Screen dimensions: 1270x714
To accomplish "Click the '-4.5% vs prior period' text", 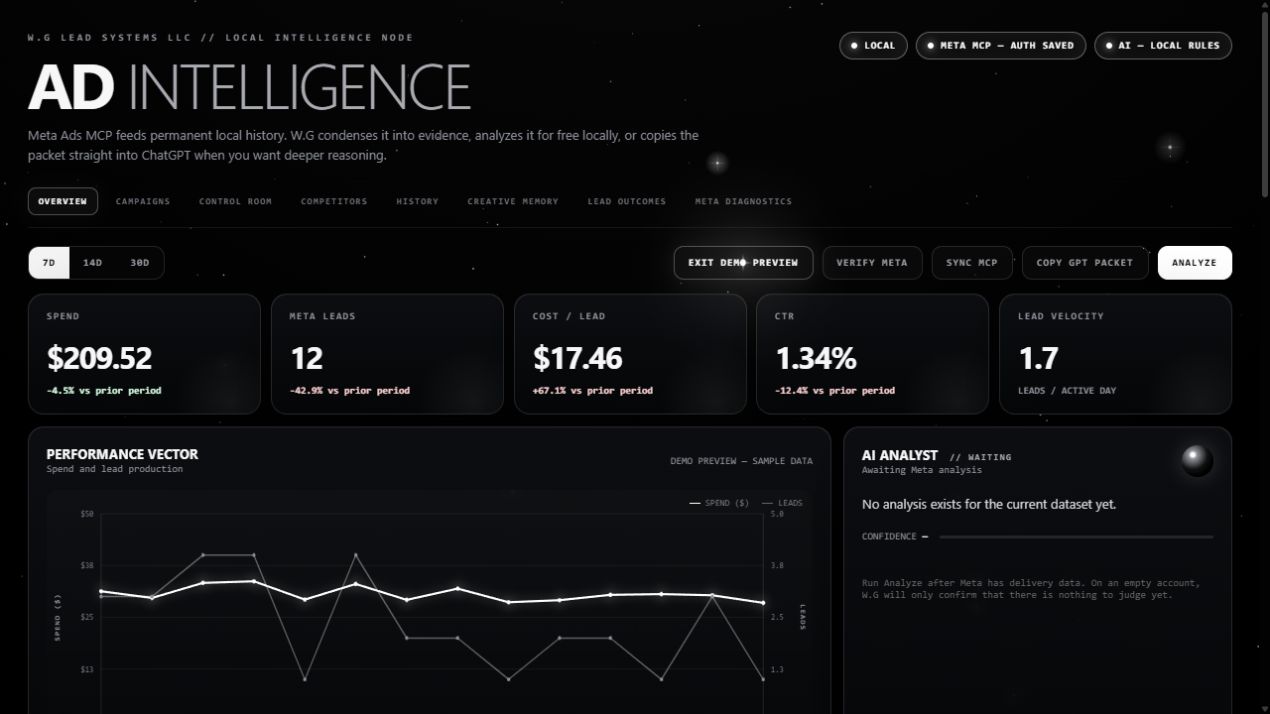I will pos(103,391).
